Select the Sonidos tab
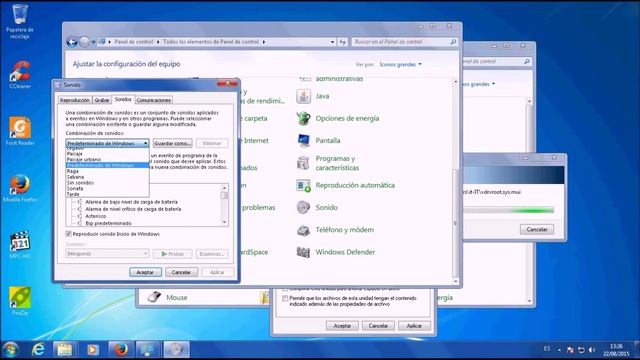 [x=123, y=99]
